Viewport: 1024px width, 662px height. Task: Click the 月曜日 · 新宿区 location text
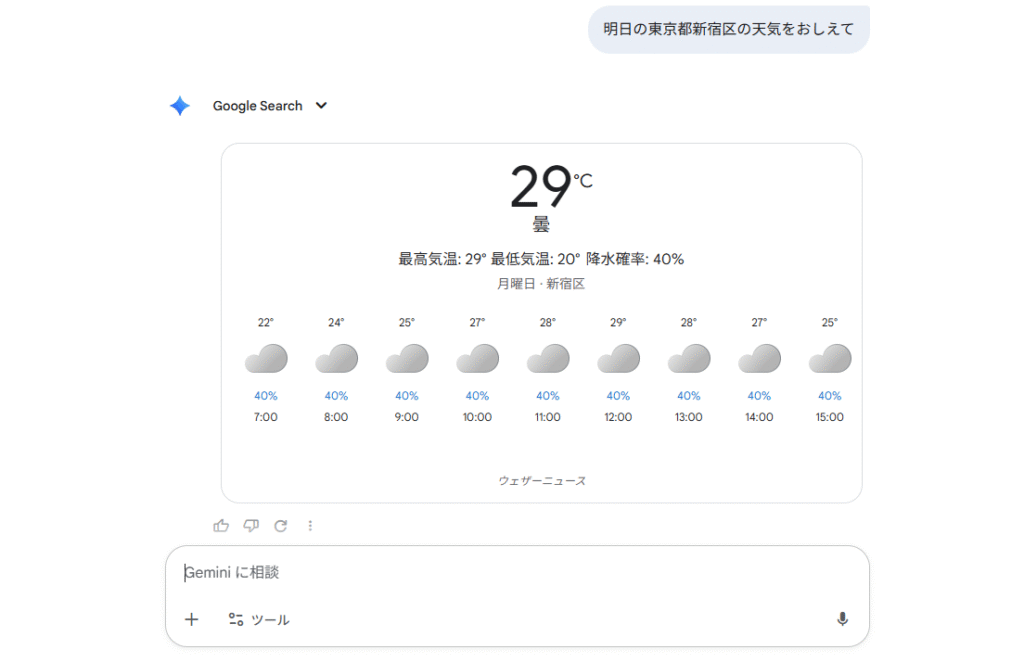tap(541, 284)
